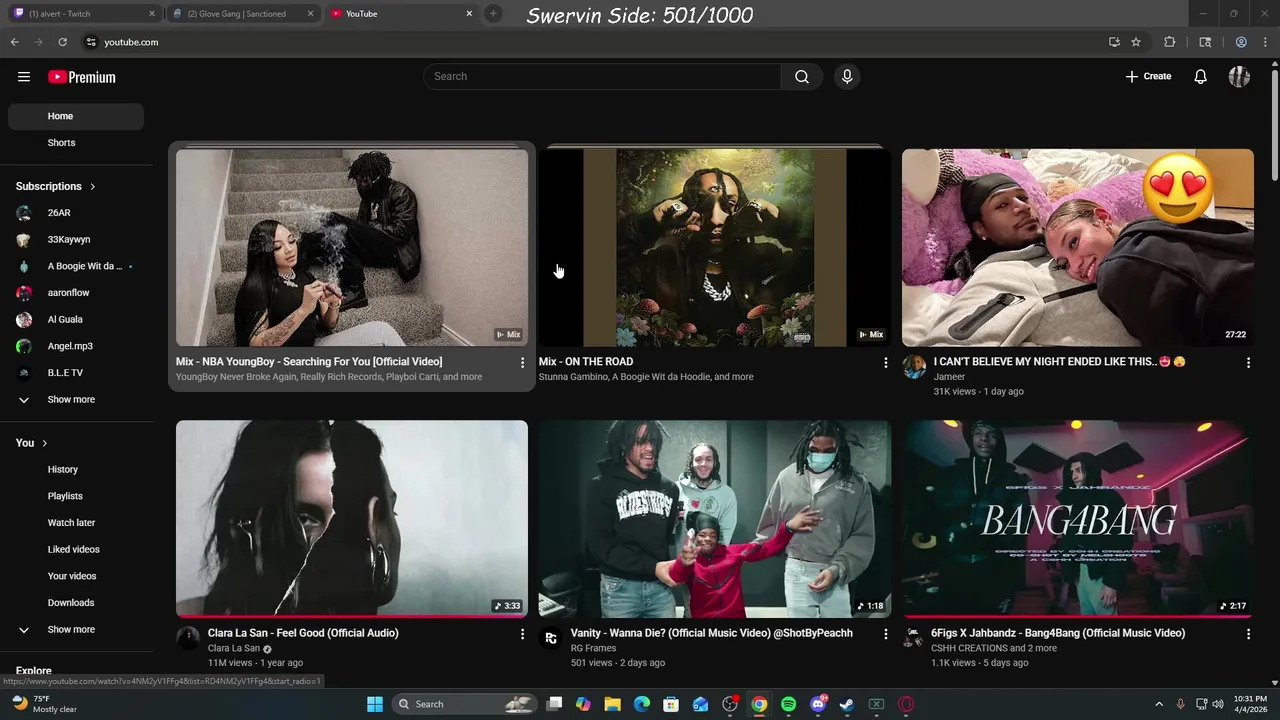The image size is (1280, 720).
Task: Open Playlists in the sidebar
Action: 76,496
